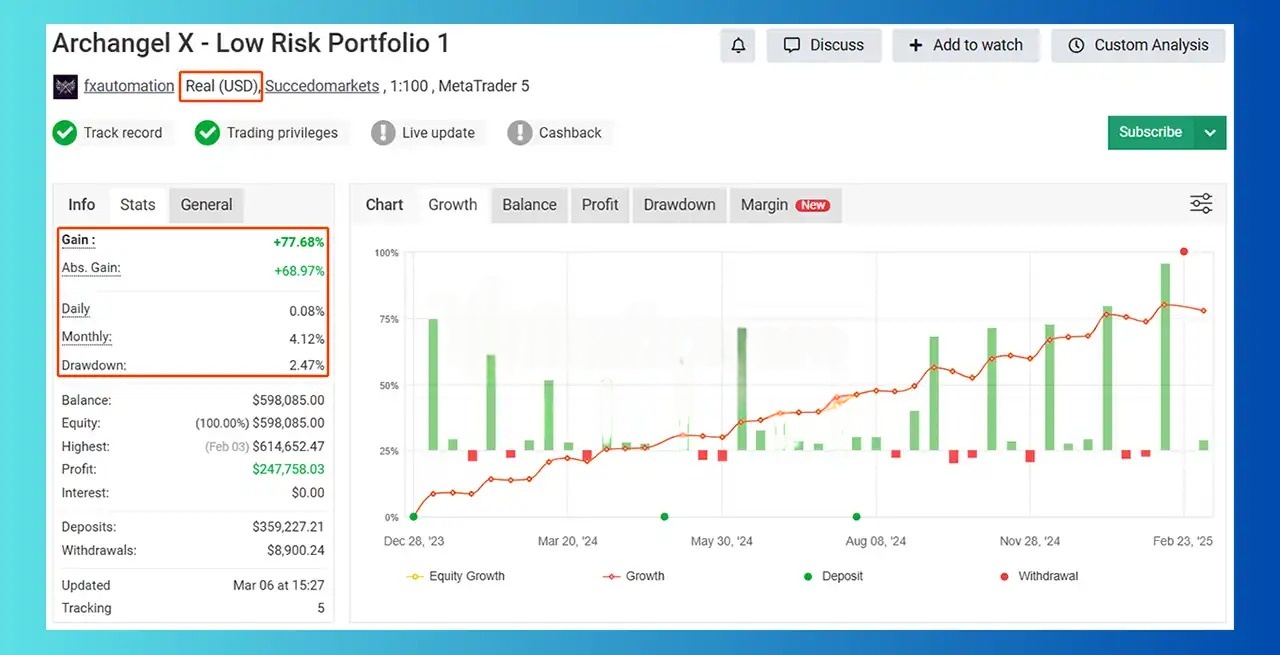1280x655 pixels.
Task: Click the bell notification icon
Action: tap(738, 46)
